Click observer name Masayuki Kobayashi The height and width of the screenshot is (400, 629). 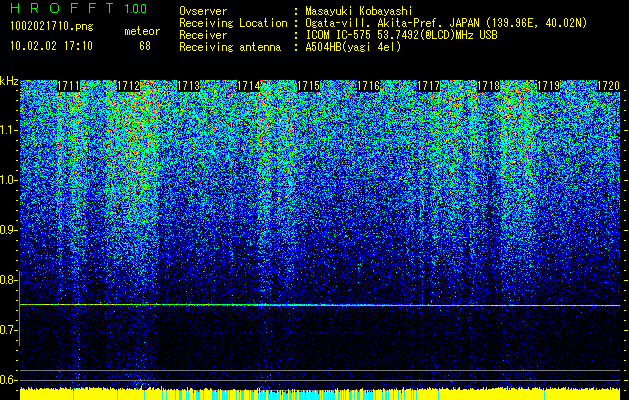[359, 11]
